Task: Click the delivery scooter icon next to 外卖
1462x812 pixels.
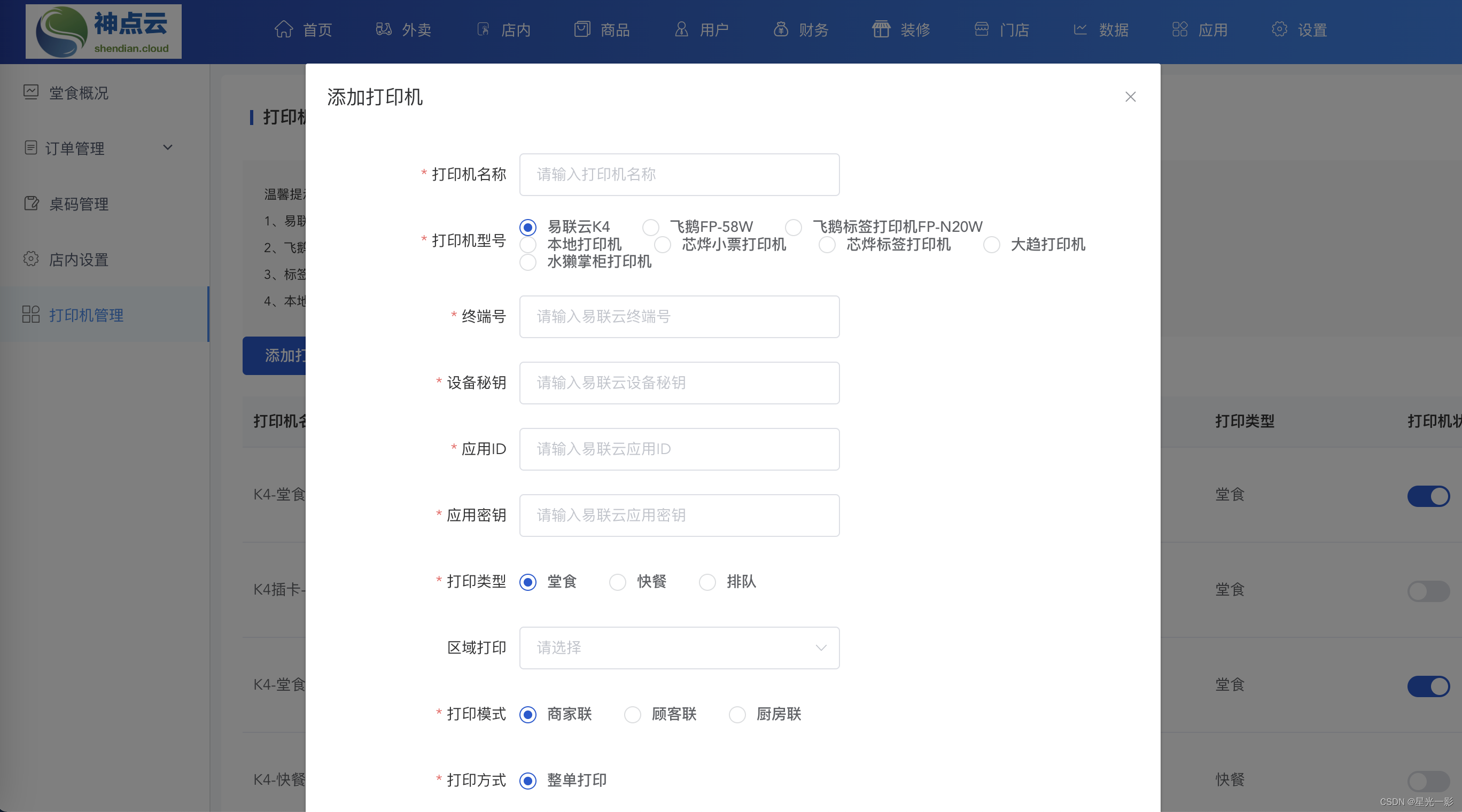Action: pos(384,29)
